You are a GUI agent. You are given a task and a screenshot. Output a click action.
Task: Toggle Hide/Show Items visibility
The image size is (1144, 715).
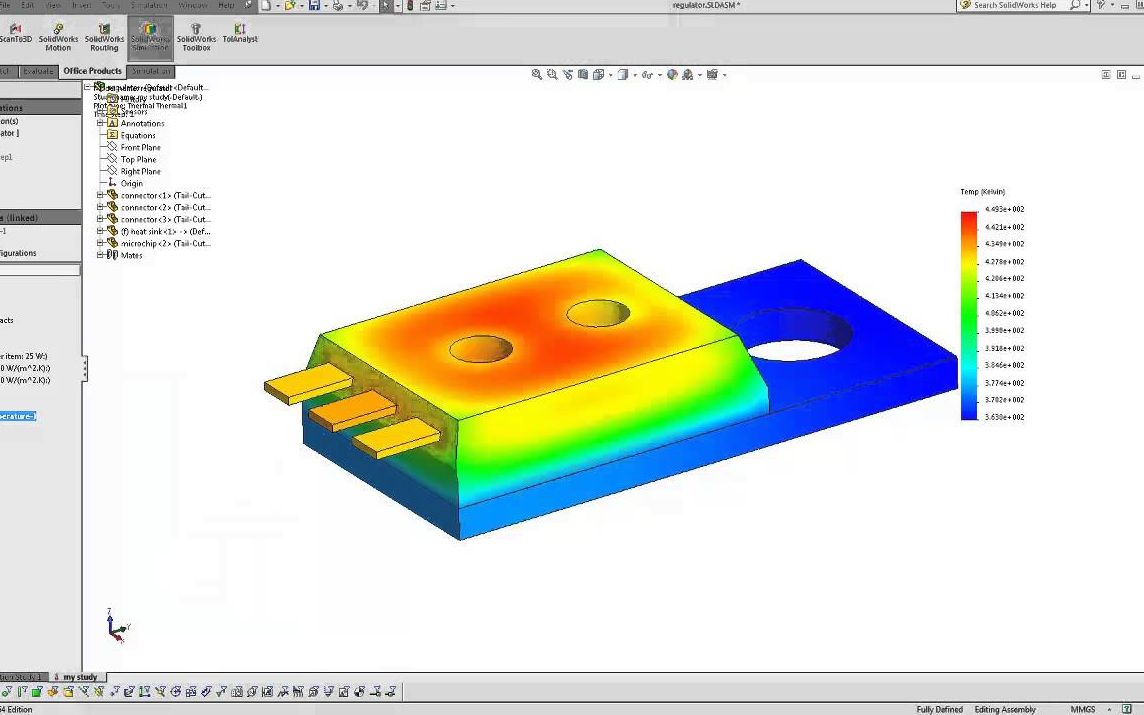[x=647, y=74]
